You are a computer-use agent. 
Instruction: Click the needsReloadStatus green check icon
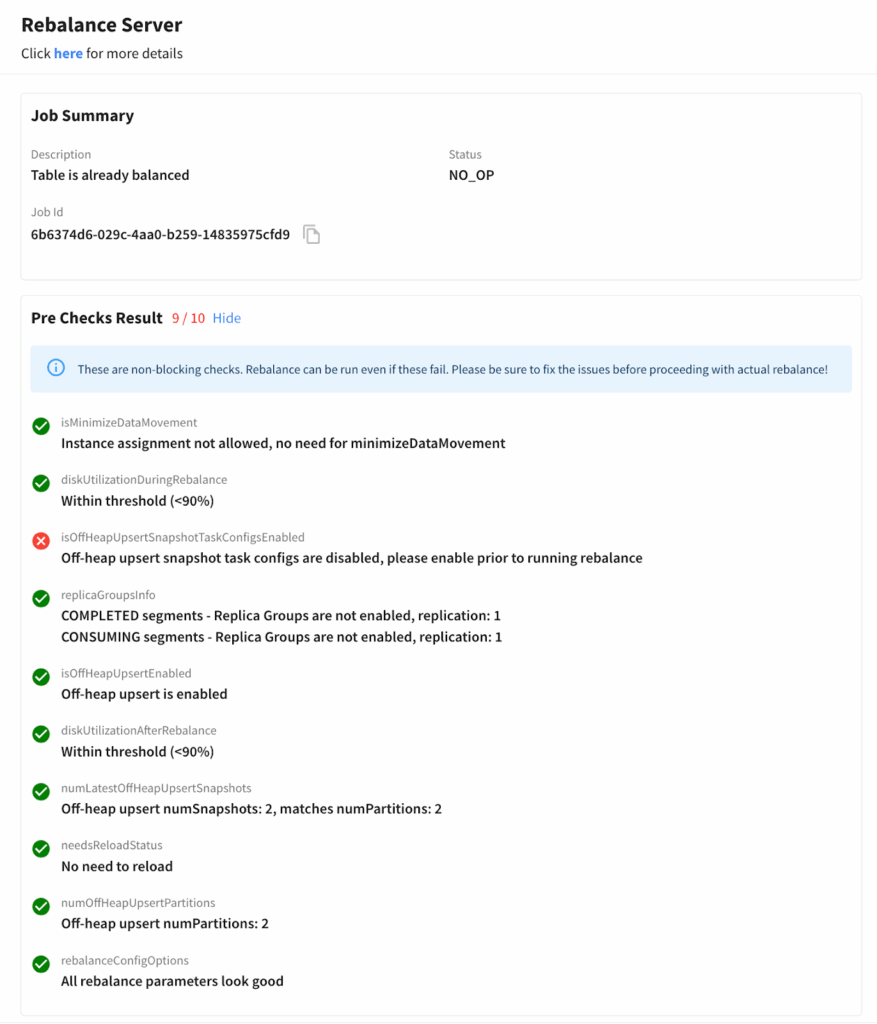click(41, 849)
